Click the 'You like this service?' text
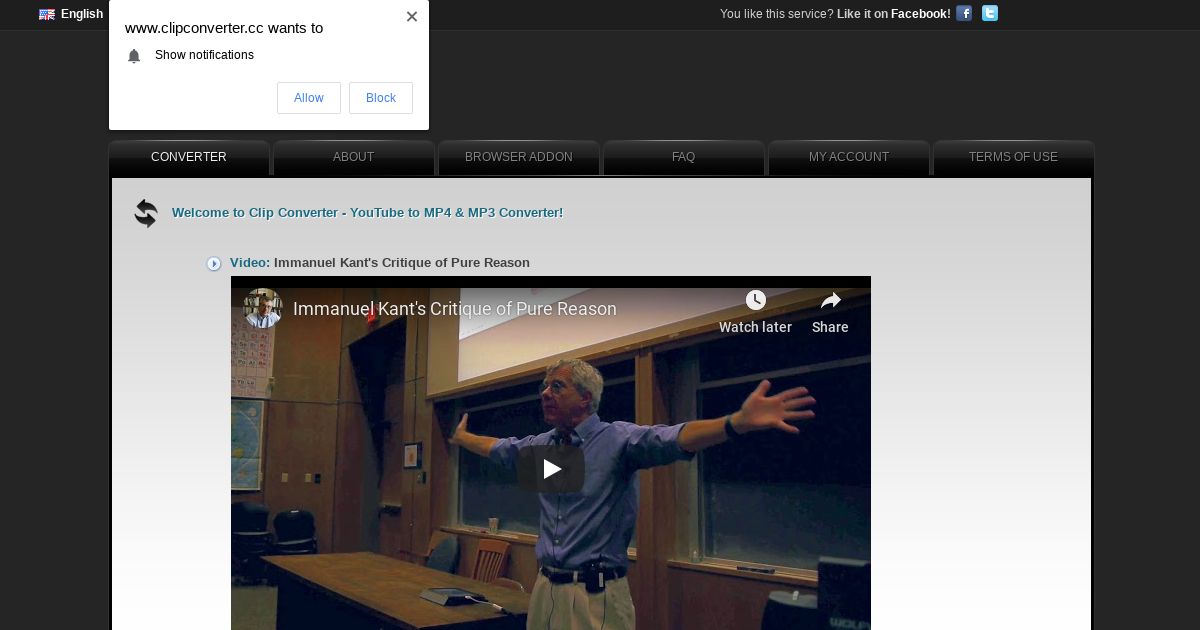1200x630 pixels. click(777, 14)
